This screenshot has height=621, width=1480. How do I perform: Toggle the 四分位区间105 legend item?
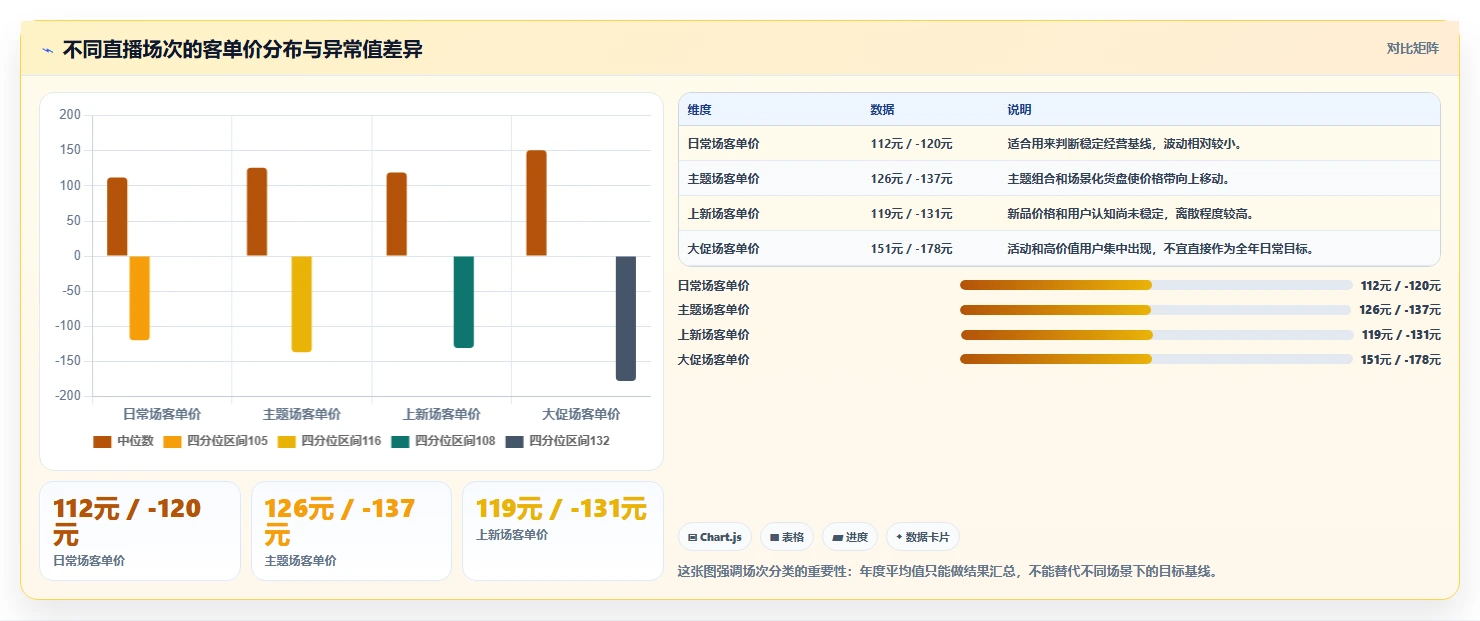coord(216,441)
